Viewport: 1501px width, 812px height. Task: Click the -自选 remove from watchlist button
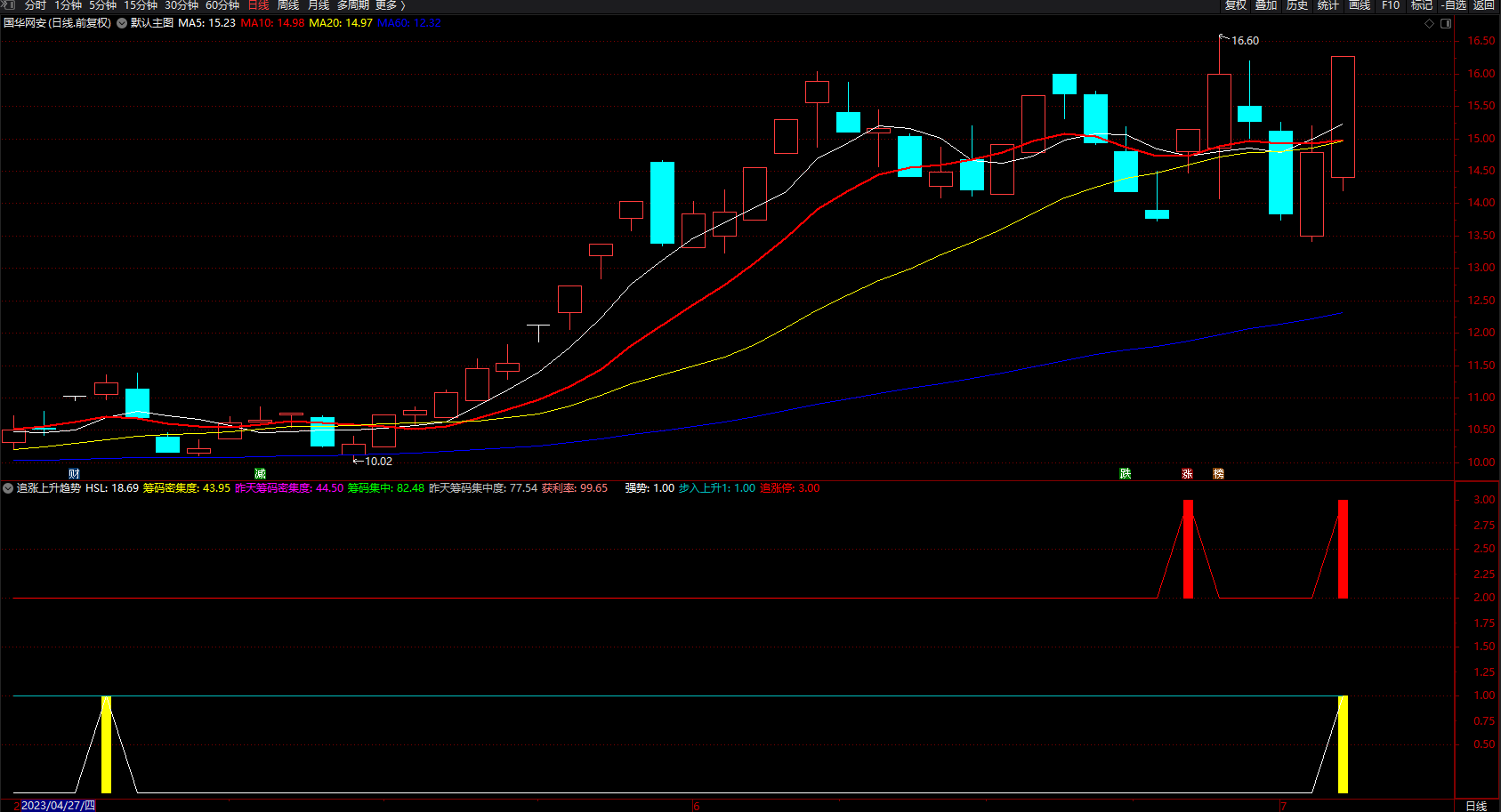coord(1454,5)
